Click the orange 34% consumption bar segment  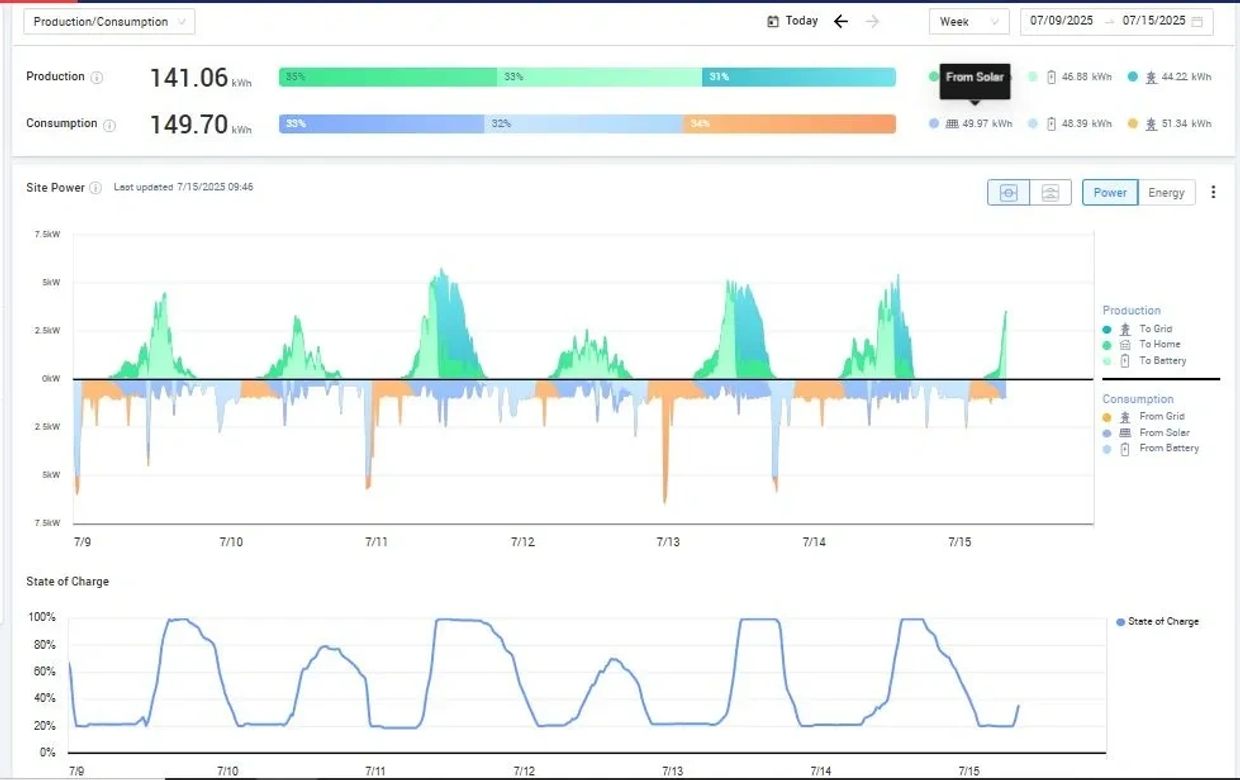click(788, 124)
